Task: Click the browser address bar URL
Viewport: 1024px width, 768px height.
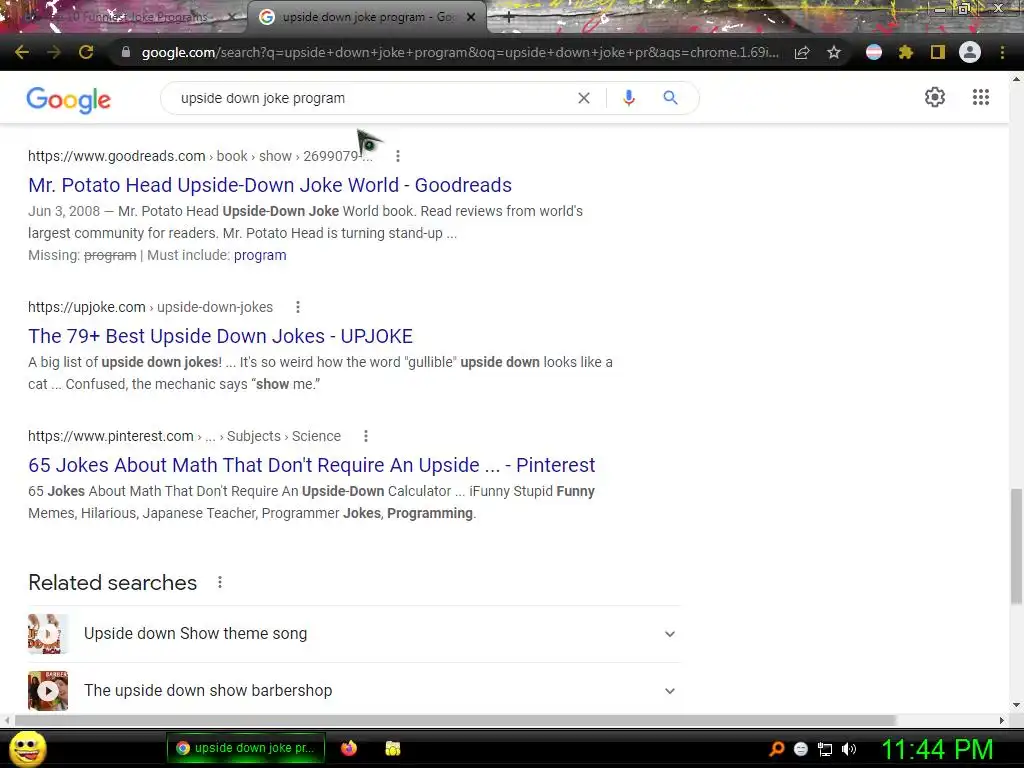Action: 460,52
